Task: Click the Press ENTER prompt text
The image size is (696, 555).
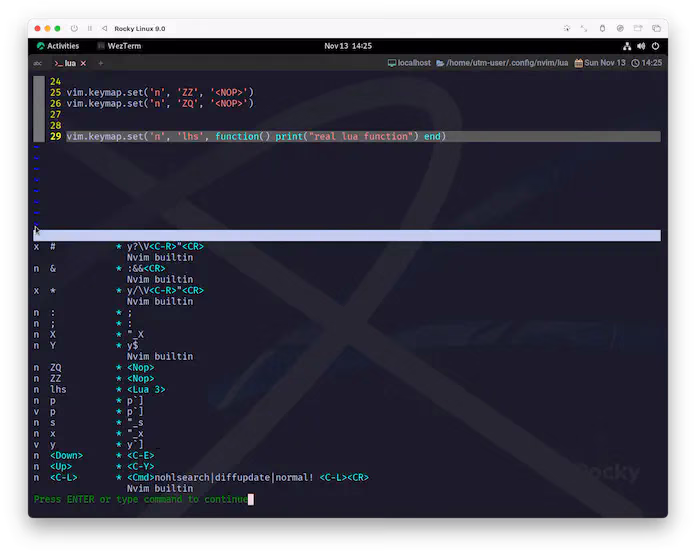Action: pyautogui.click(x=141, y=500)
